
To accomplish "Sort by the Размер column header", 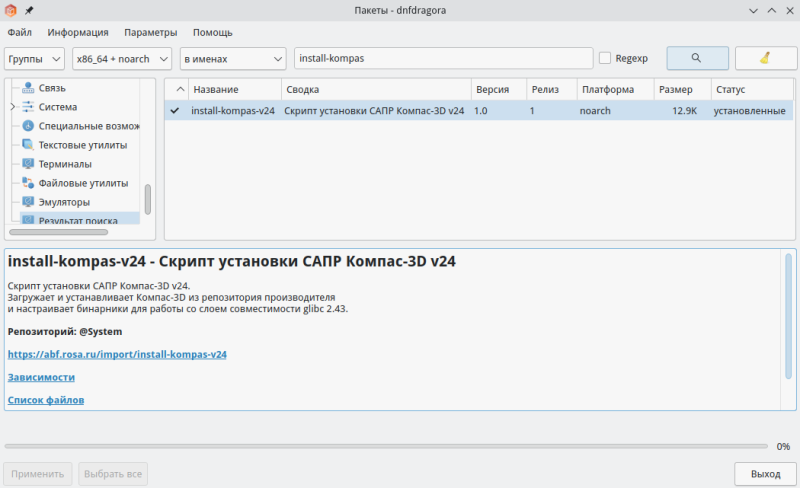I will (682, 89).
